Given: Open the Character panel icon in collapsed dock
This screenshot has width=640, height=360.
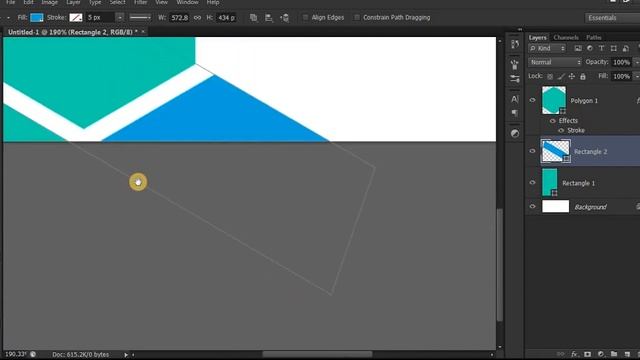Looking at the screenshot, I should pyautogui.click(x=515, y=99).
